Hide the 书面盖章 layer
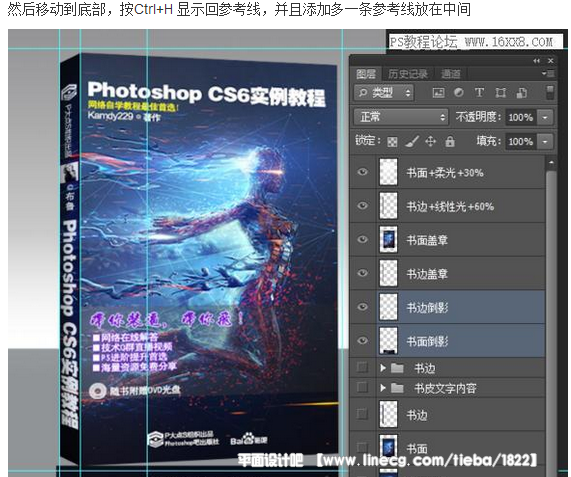This screenshot has height=477, width=571. [362, 239]
